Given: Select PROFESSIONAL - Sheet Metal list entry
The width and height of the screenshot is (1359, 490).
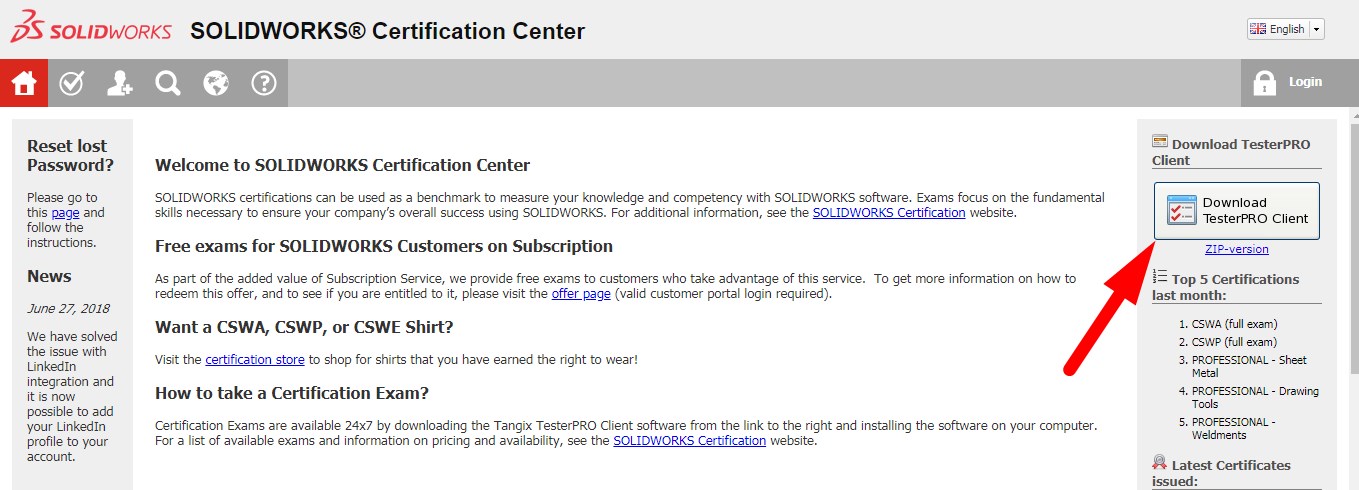Looking at the screenshot, I should [1249, 366].
